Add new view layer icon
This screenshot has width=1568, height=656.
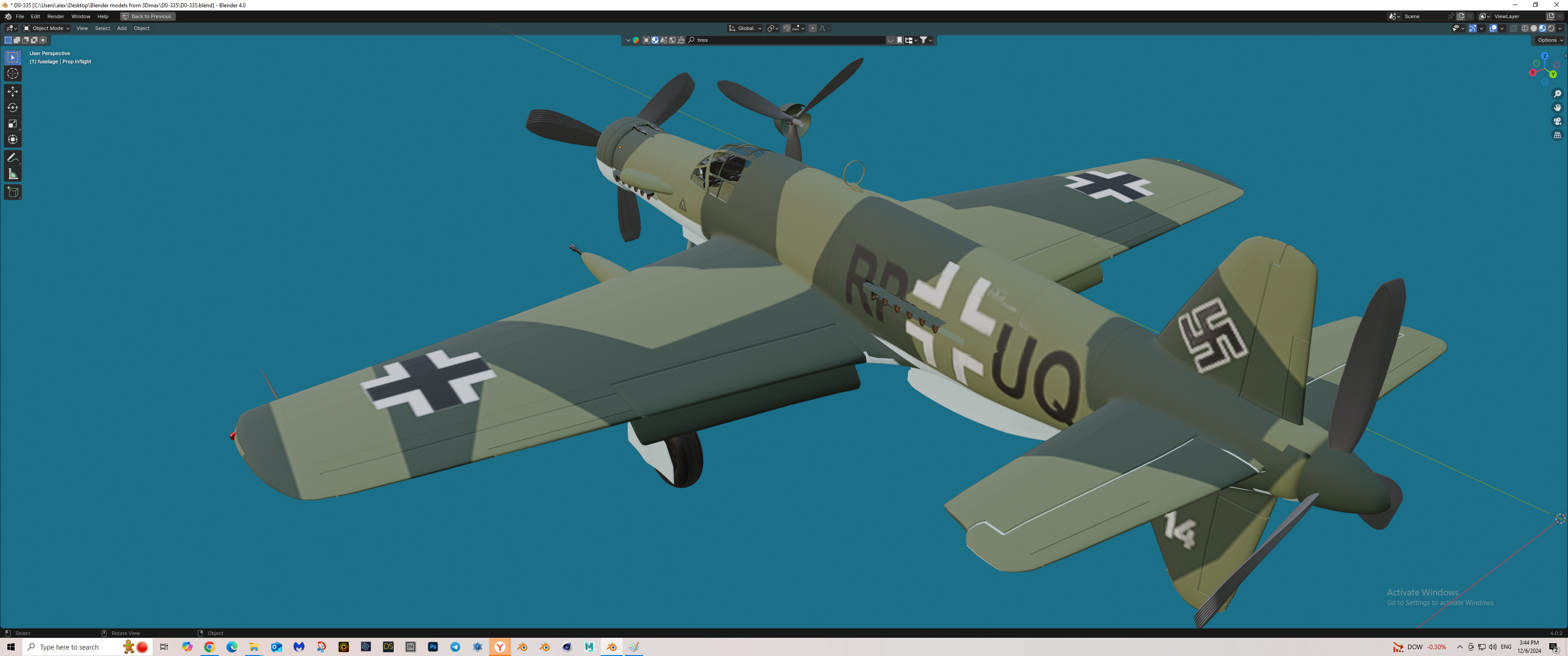click(1550, 16)
